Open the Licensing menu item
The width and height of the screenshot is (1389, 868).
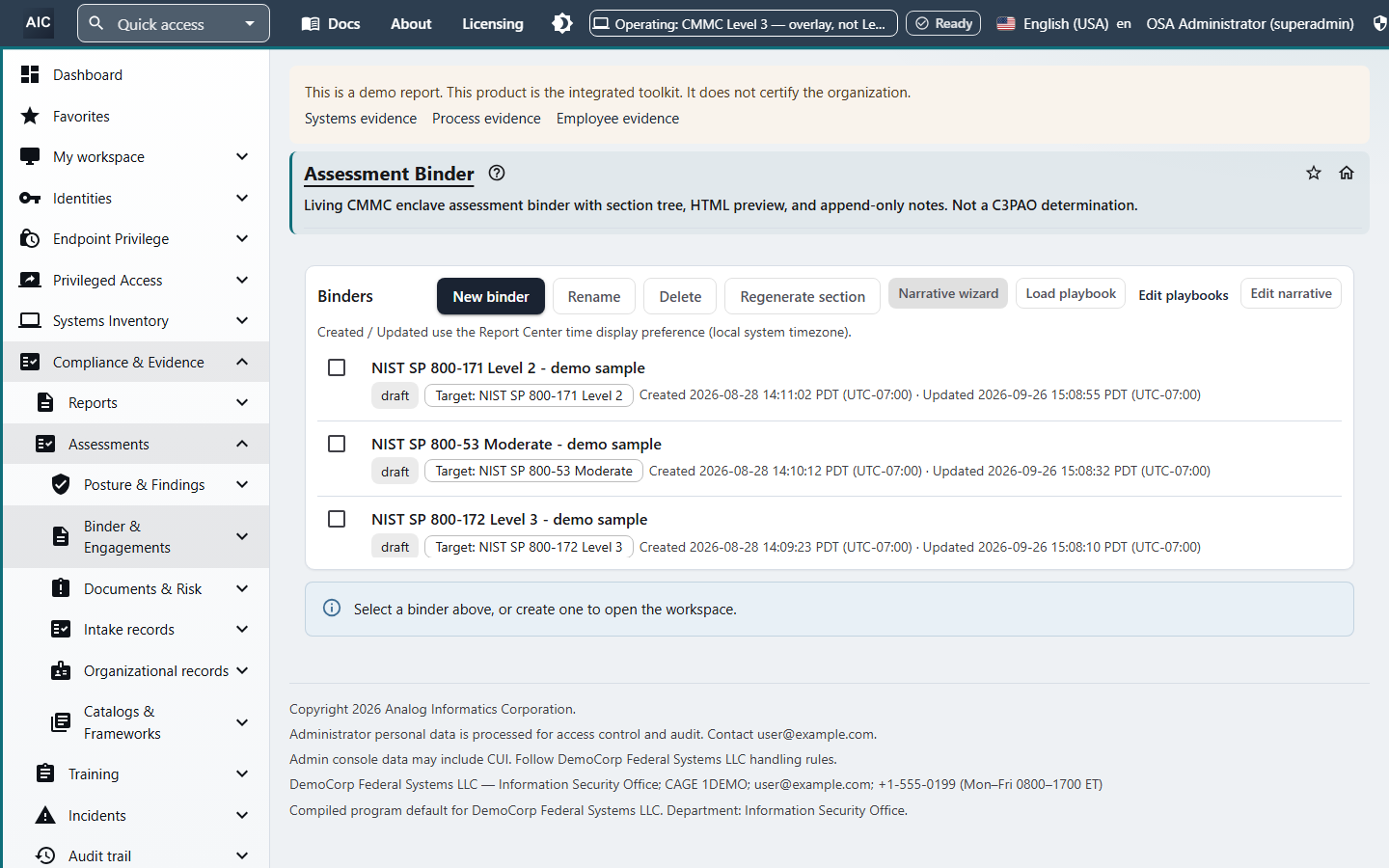[x=493, y=23]
